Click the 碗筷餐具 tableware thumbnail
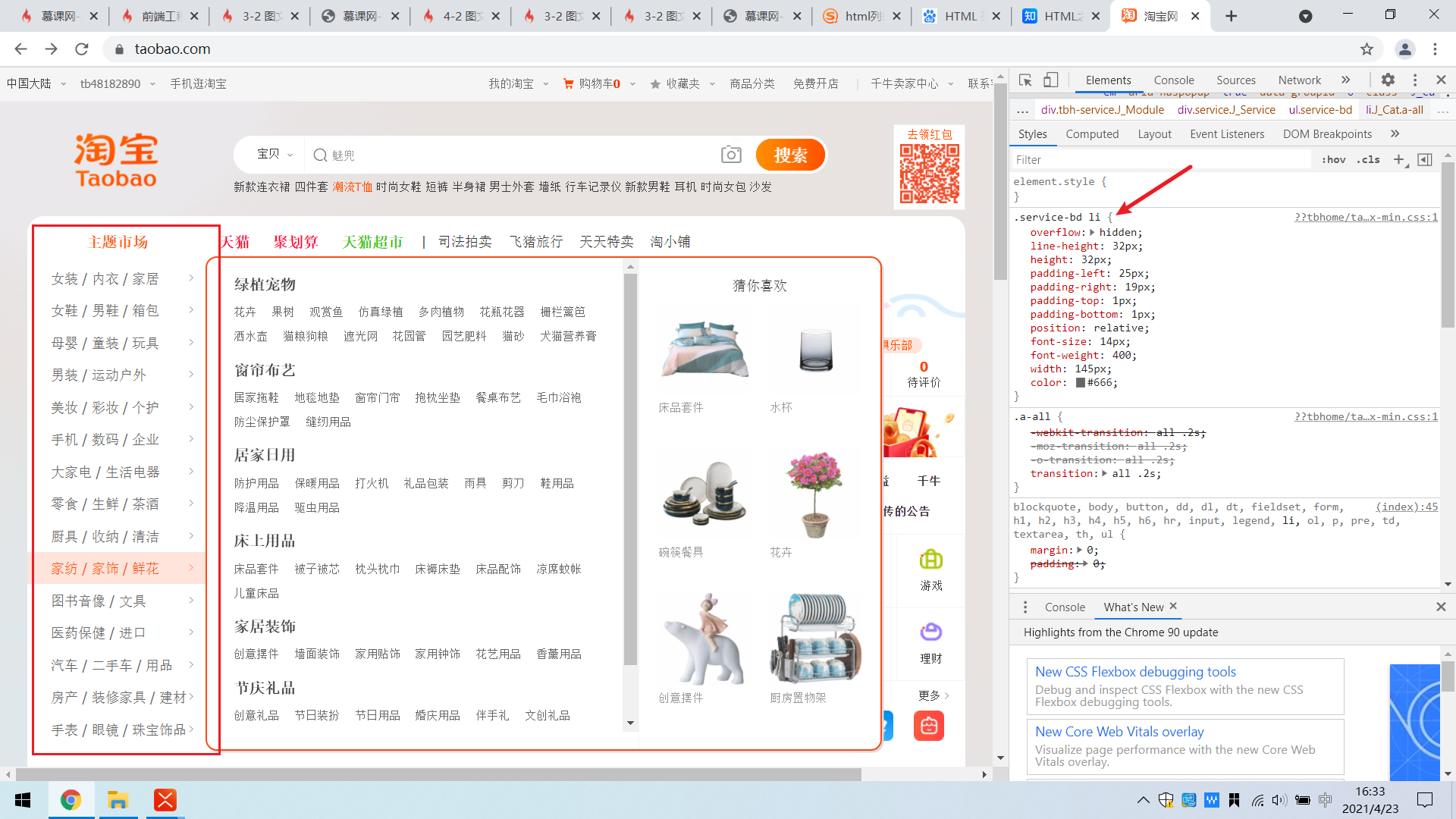This screenshot has height=819, width=1456. 704,493
